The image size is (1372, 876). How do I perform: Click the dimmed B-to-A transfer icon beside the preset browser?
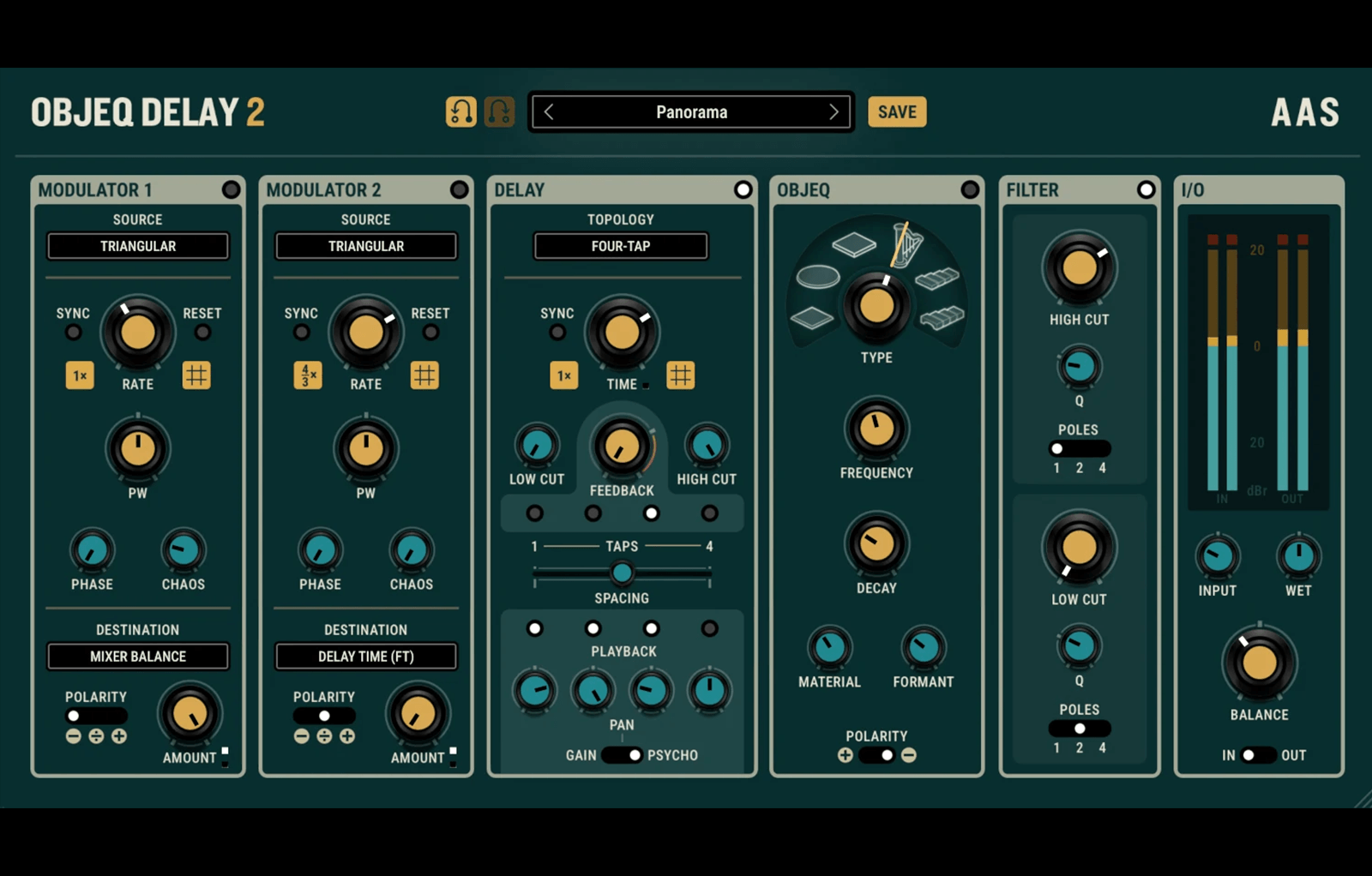point(500,112)
